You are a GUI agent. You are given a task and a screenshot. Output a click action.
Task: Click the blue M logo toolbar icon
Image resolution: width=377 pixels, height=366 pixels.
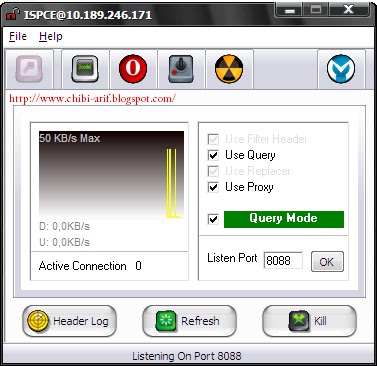(x=341, y=69)
